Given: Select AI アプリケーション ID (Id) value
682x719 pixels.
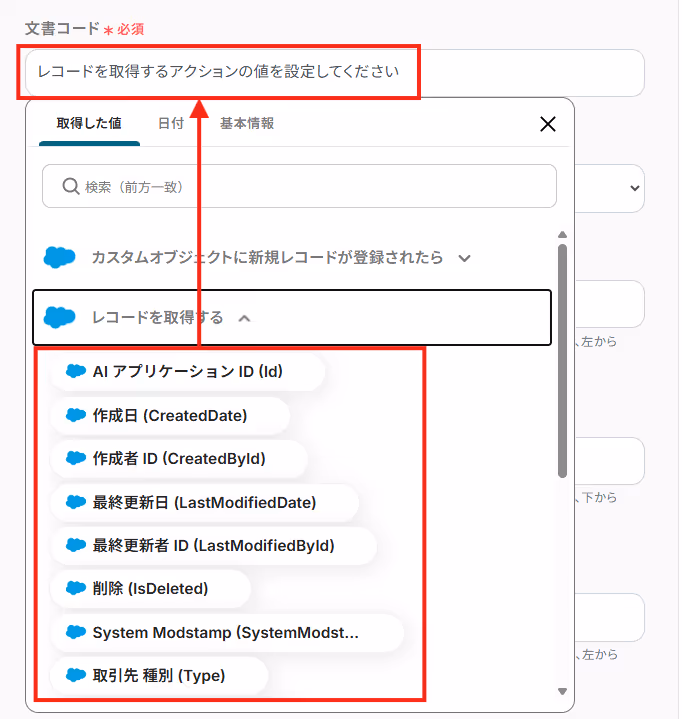Looking at the screenshot, I should click(x=188, y=371).
